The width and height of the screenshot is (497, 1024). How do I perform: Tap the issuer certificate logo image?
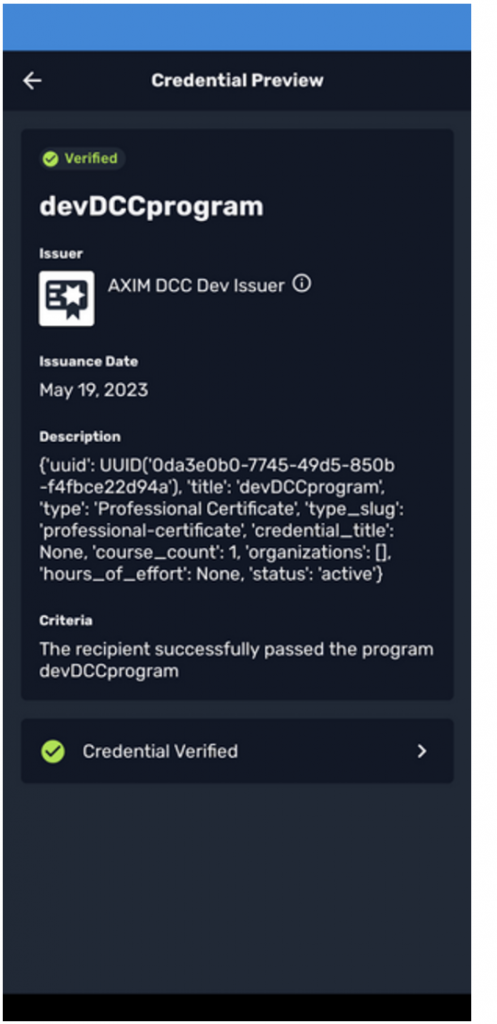67,298
